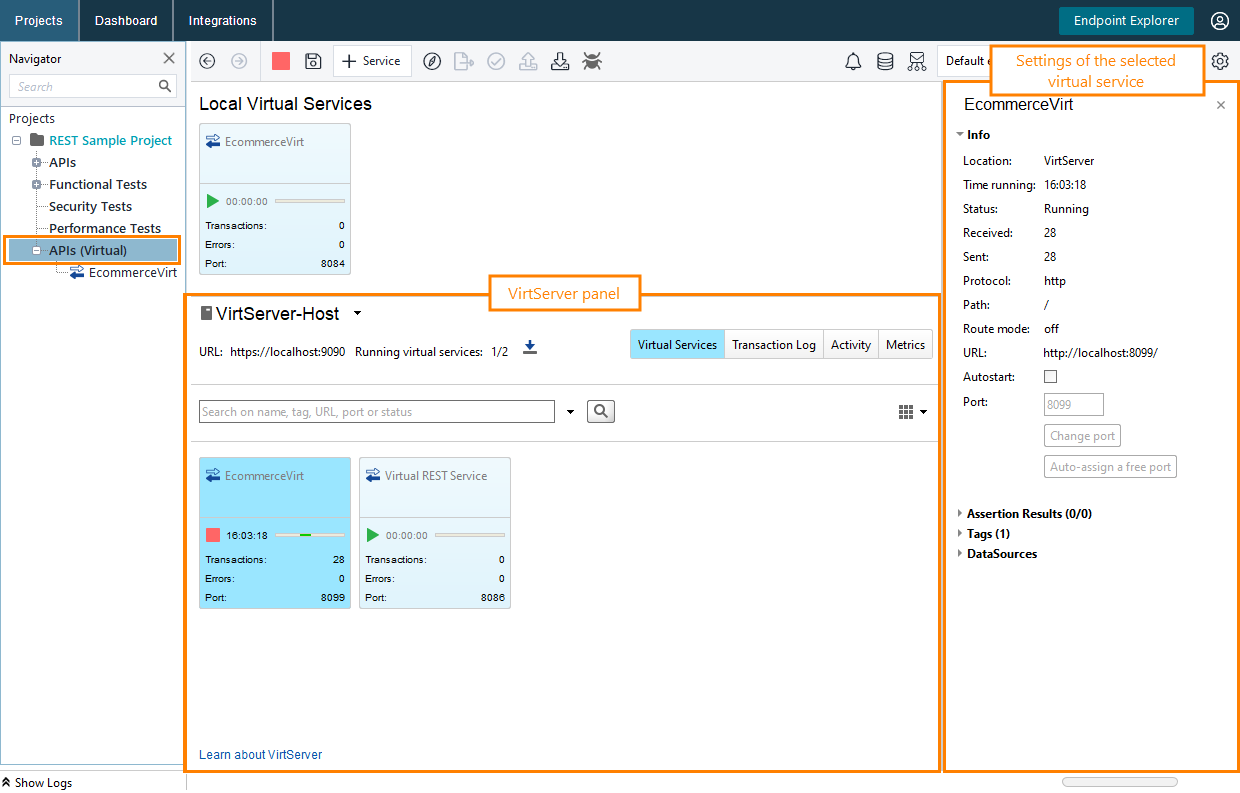Click the database icon in toolbar
This screenshot has width=1240, height=793.
click(885, 61)
